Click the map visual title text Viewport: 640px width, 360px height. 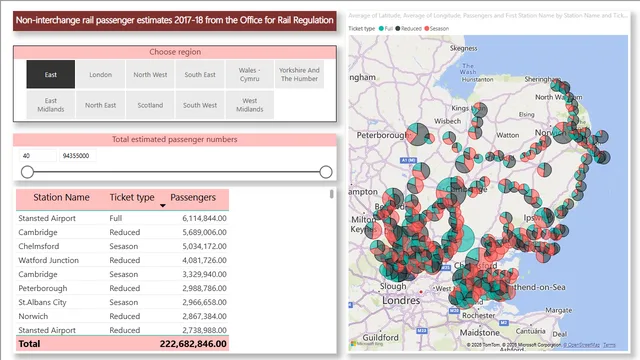tap(488, 16)
